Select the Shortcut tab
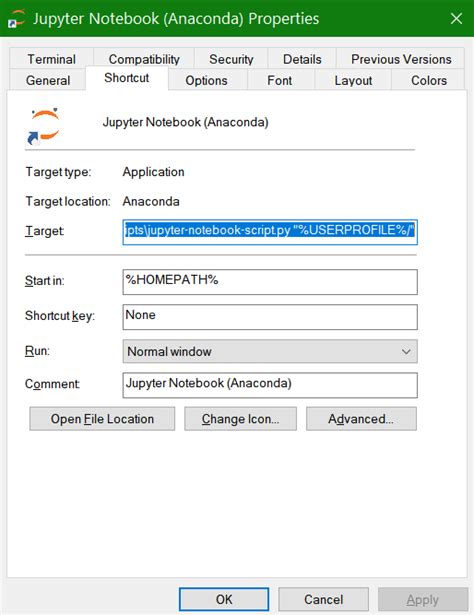The height and width of the screenshot is (615, 474). [127, 78]
